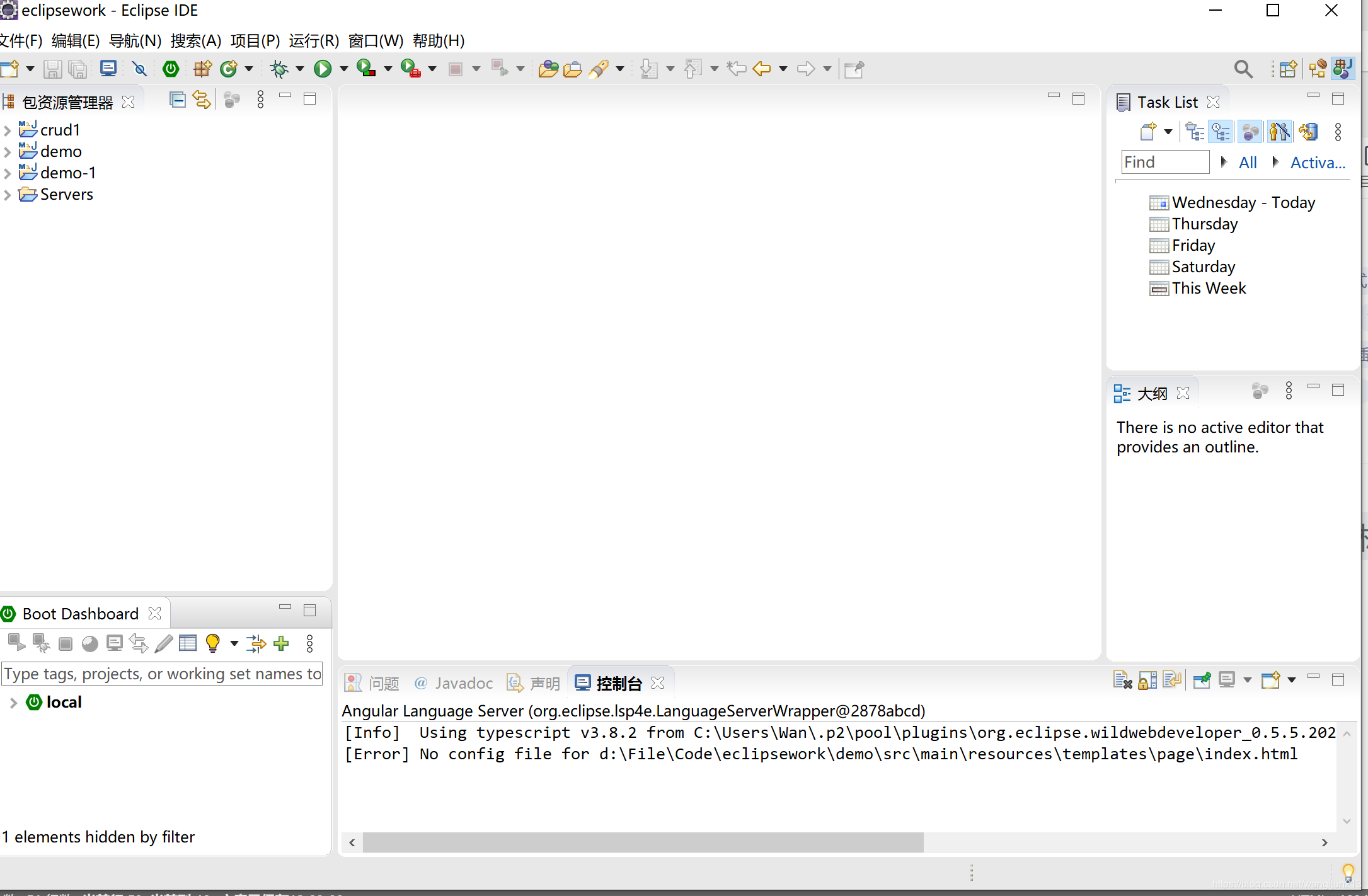
Task: Toggle Activate filter in Task List
Action: tap(1317, 163)
